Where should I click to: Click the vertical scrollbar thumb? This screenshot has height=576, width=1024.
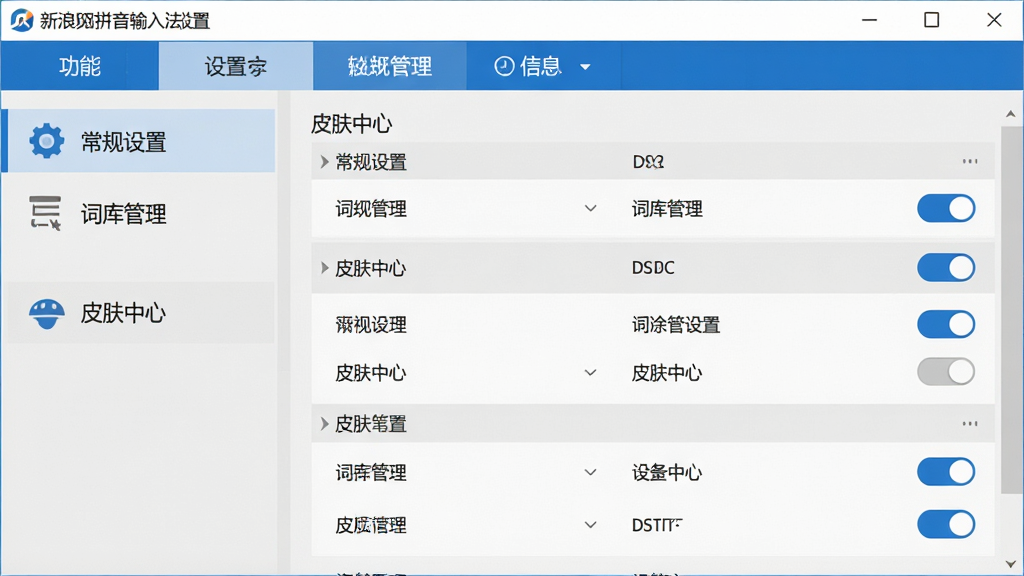(x=1012, y=310)
